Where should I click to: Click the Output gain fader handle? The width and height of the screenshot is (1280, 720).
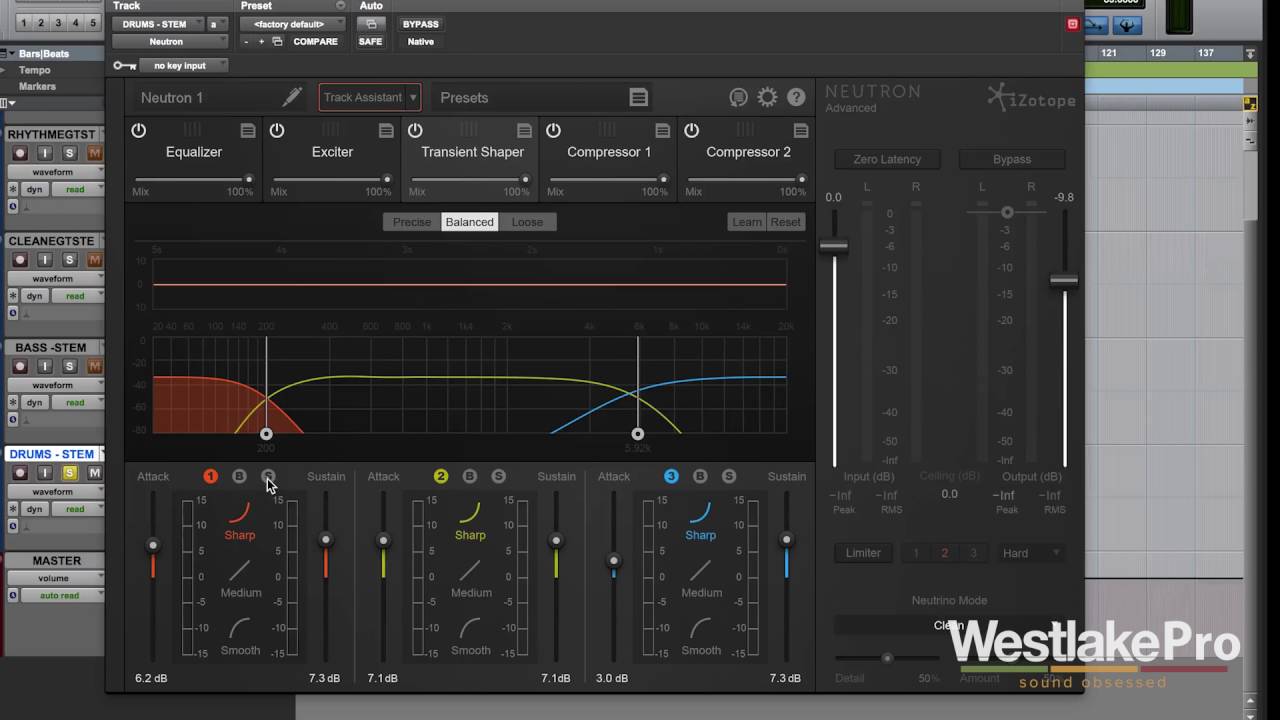point(1064,281)
